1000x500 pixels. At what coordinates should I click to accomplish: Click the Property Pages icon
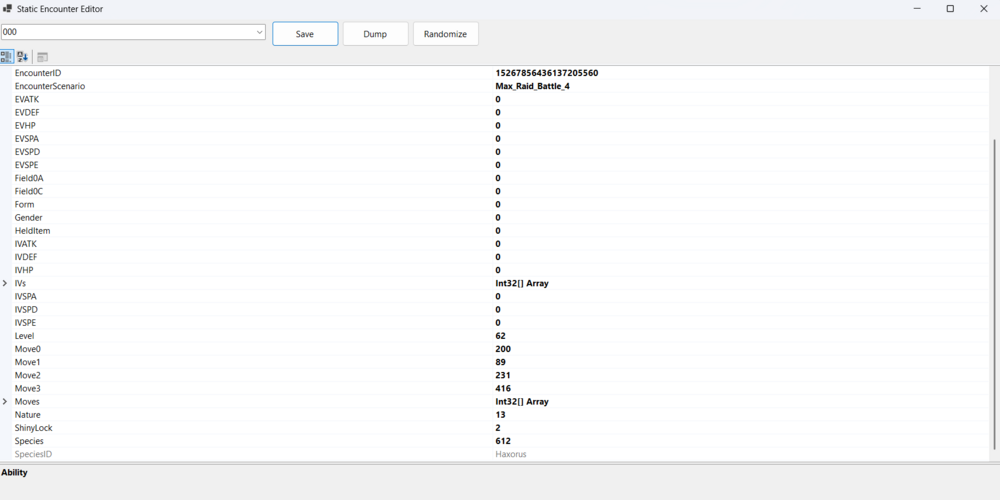tap(43, 57)
